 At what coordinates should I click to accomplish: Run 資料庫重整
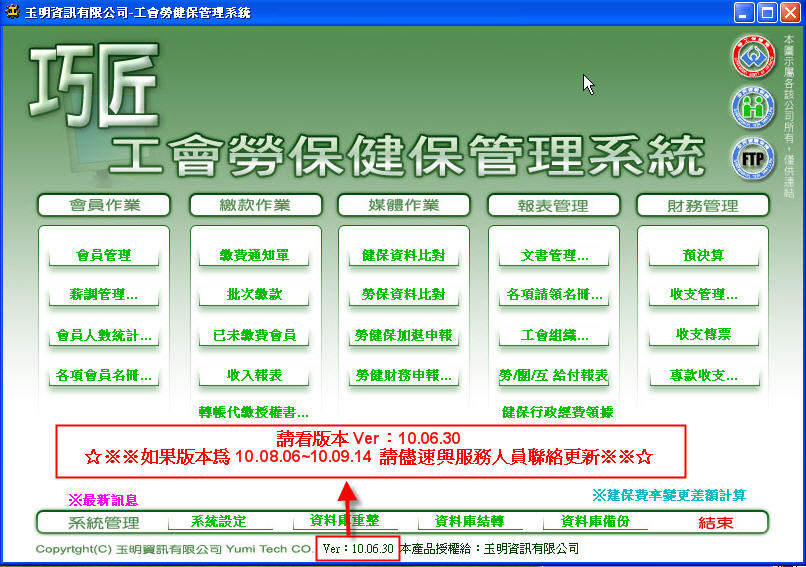[344, 521]
